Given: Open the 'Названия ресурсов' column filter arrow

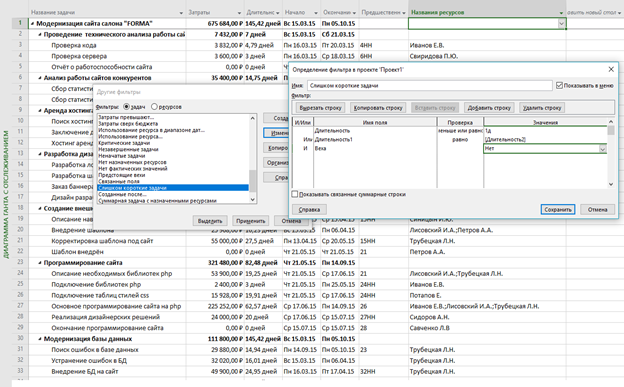Looking at the screenshot, I should (561, 13).
